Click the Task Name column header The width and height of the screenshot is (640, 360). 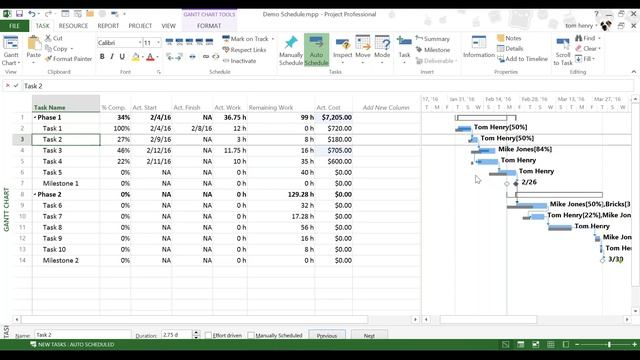66,104
